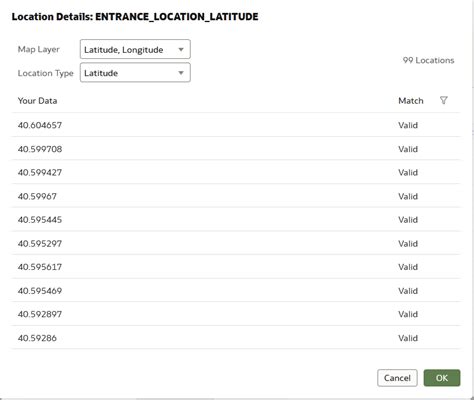
Task: Filter the Match column using funnel icon
Action: point(443,100)
